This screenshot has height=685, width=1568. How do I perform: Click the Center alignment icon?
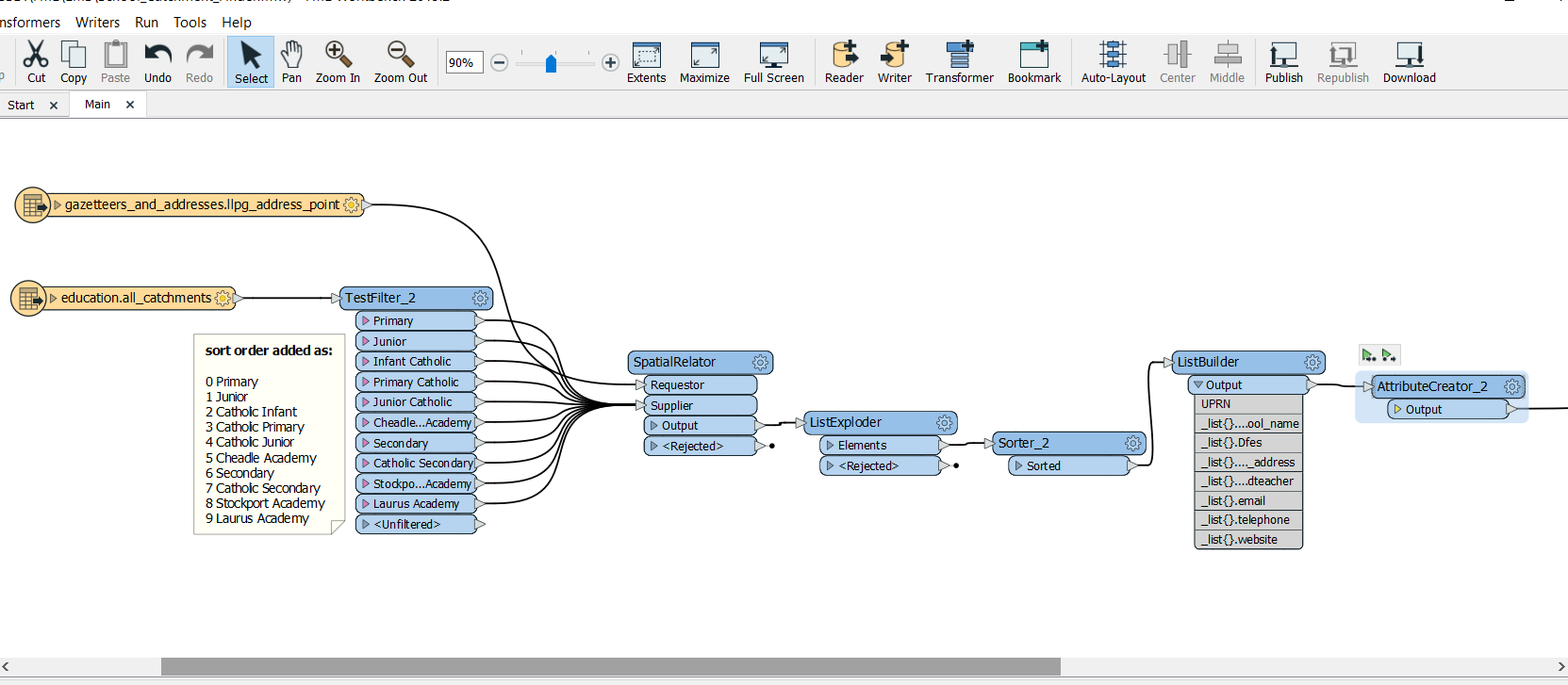pos(1178,62)
